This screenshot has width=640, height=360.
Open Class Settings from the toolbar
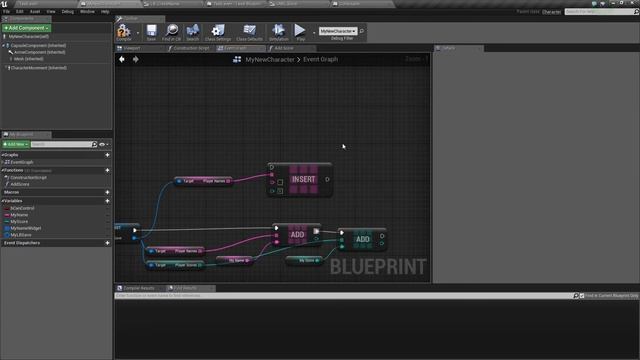pyautogui.click(x=218, y=31)
